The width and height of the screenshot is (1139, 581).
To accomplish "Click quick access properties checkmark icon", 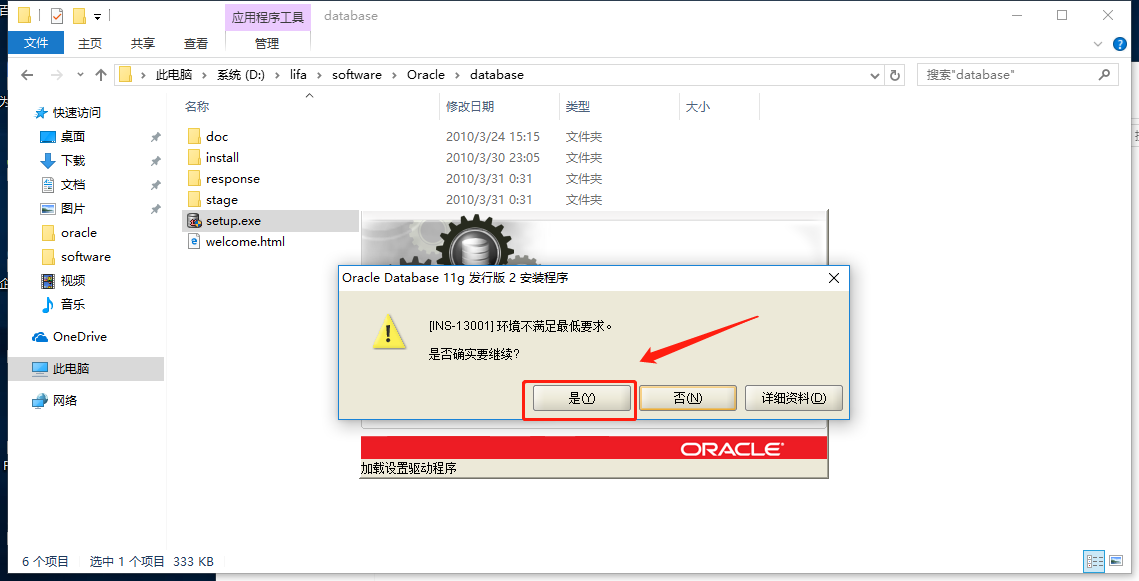I will pyautogui.click(x=57, y=15).
